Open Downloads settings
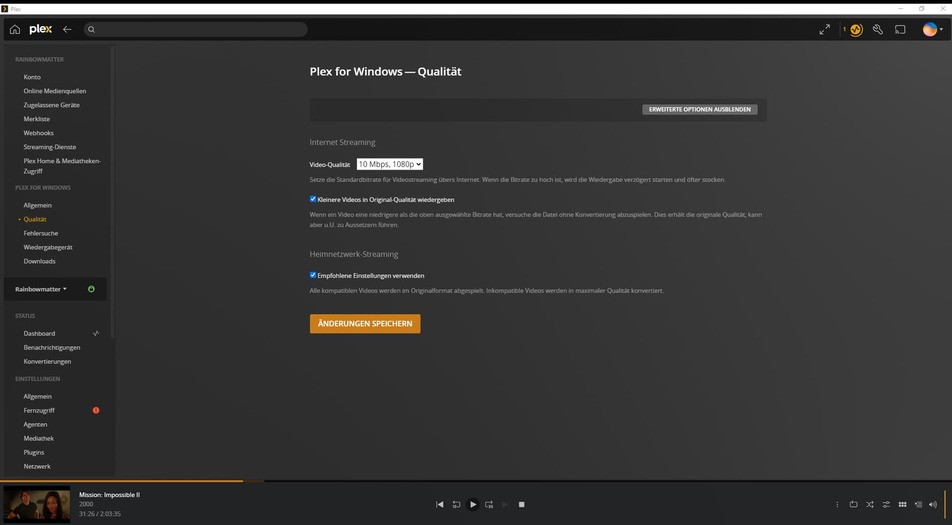This screenshot has height=525, width=952. coord(39,261)
